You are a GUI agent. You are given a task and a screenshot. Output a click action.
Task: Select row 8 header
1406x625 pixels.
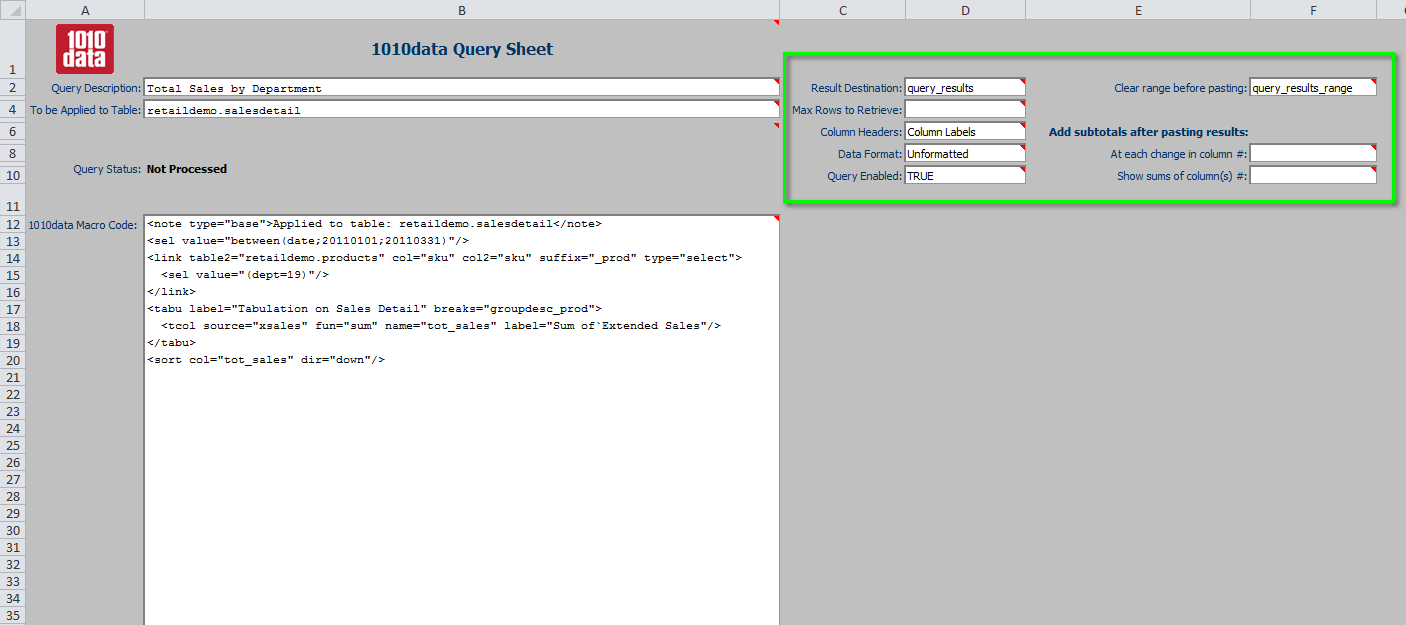pyautogui.click(x=12, y=154)
